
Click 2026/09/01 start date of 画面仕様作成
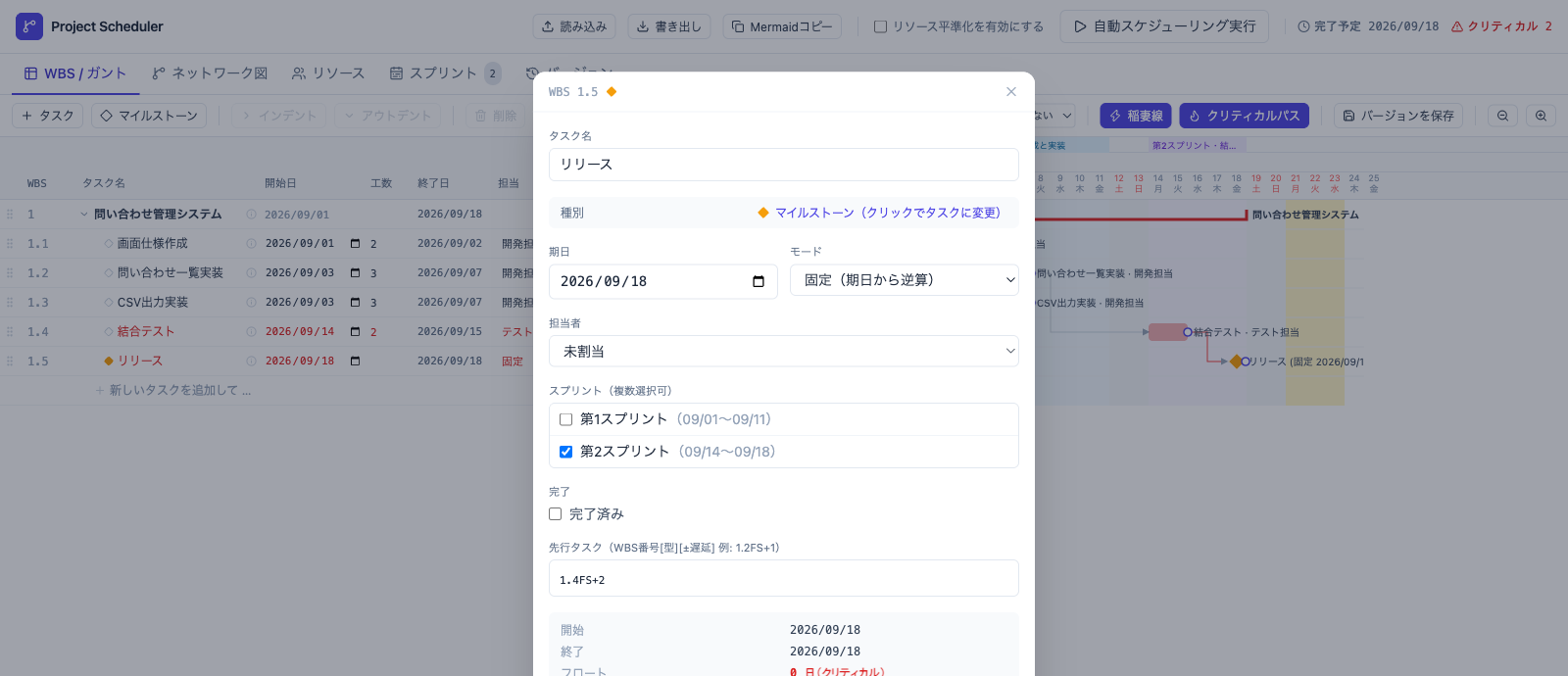(x=300, y=243)
